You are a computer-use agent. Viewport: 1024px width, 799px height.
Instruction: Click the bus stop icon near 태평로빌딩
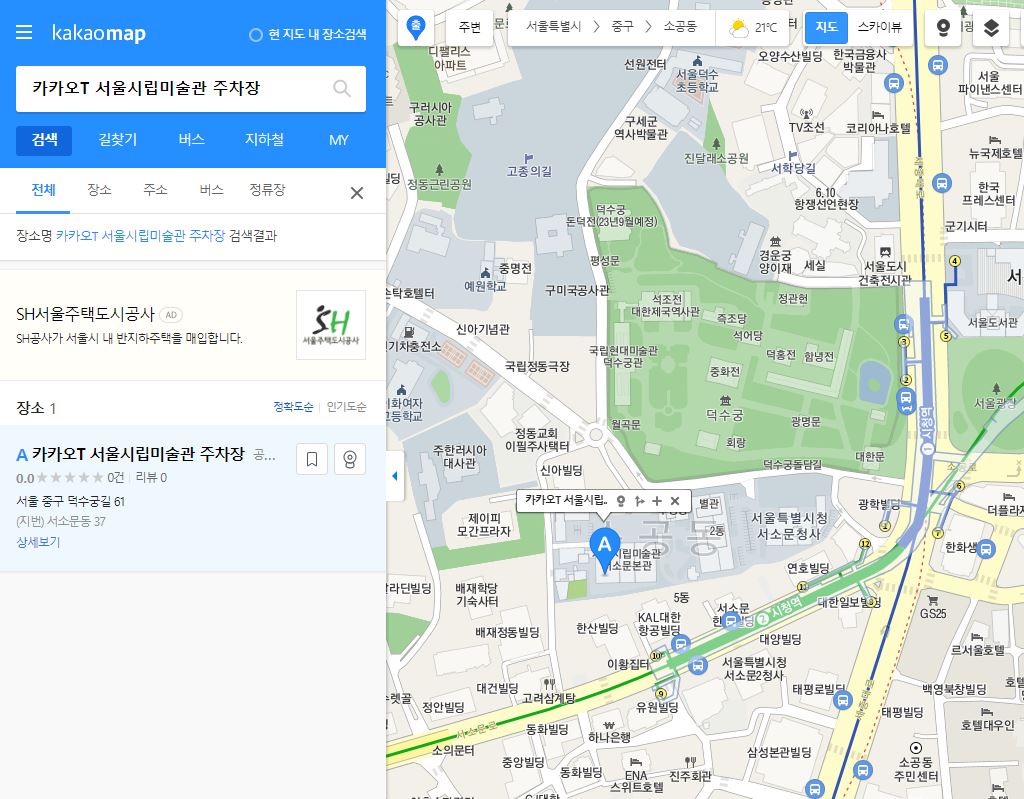[x=842, y=701]
